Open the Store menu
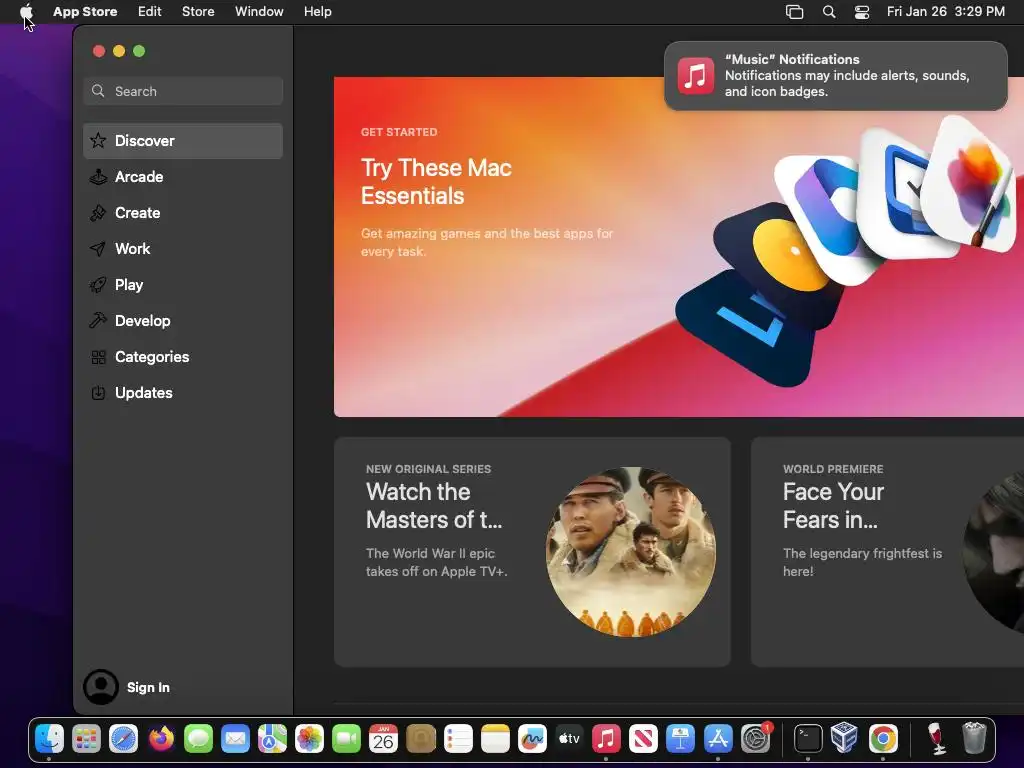 [198, 11]
